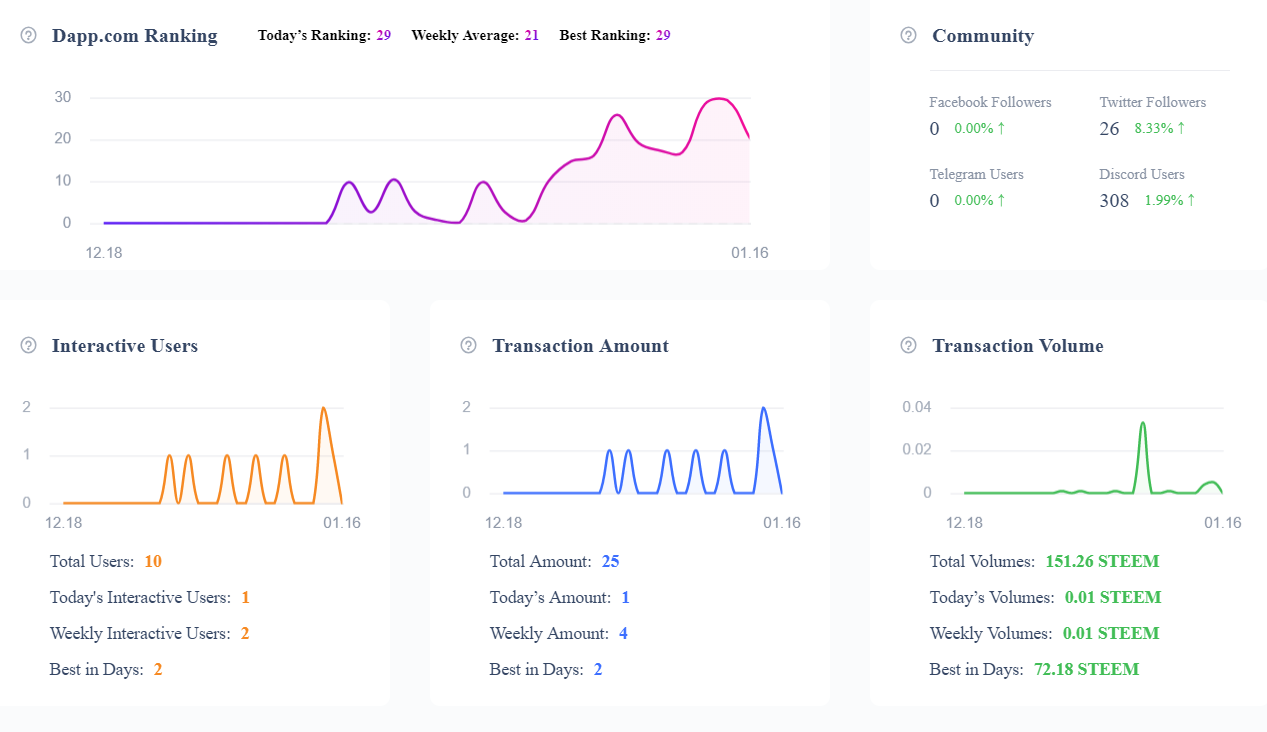
Task: Select the Discord Users count 308
Action: 1114,201
